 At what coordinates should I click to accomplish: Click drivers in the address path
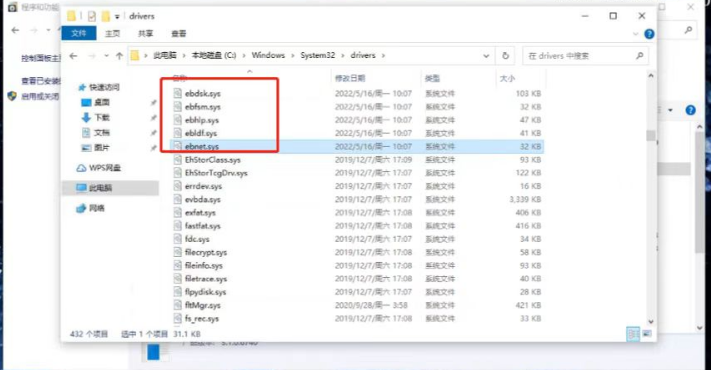[363, 55]
